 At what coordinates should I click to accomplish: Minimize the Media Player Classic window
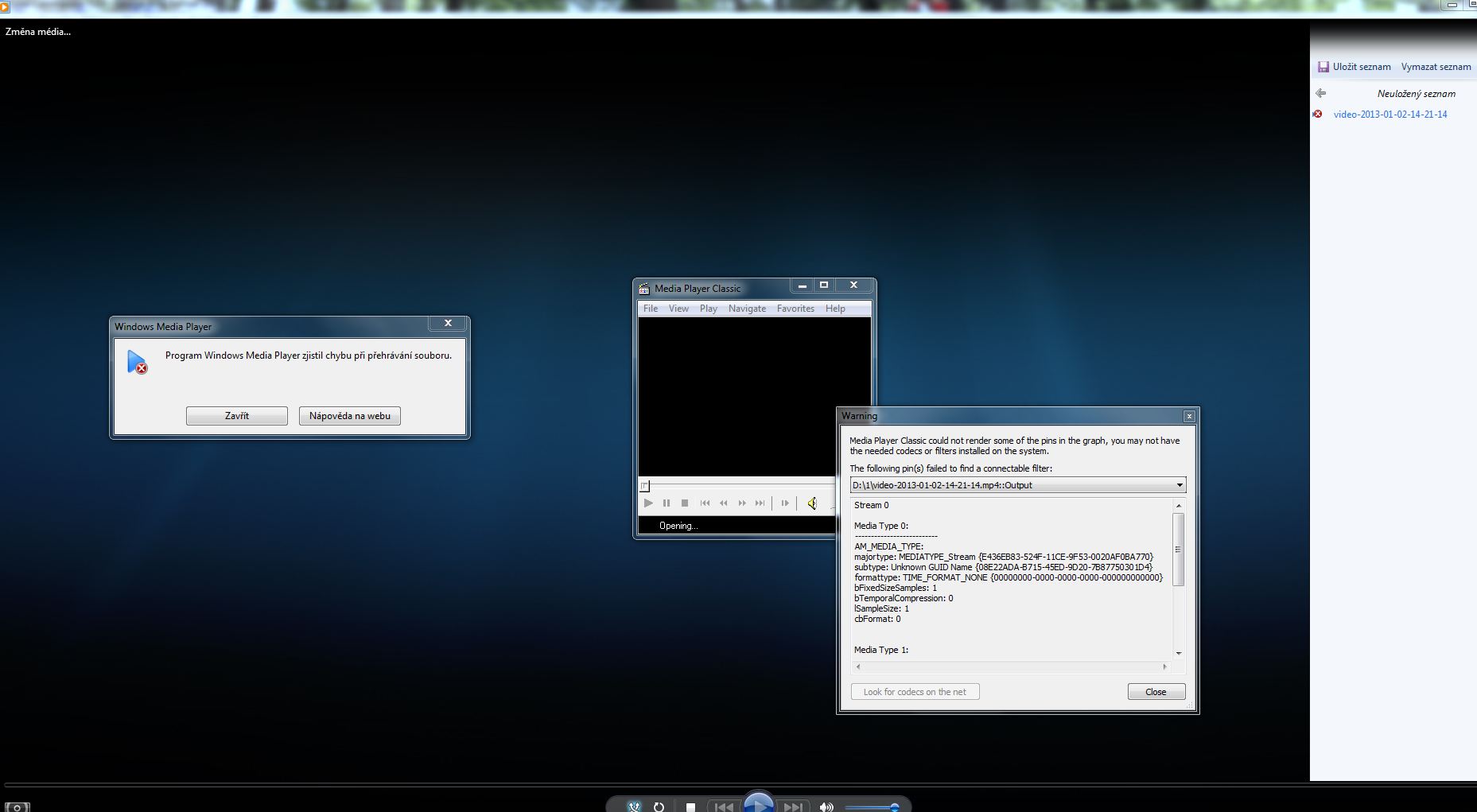pos(802,286)
